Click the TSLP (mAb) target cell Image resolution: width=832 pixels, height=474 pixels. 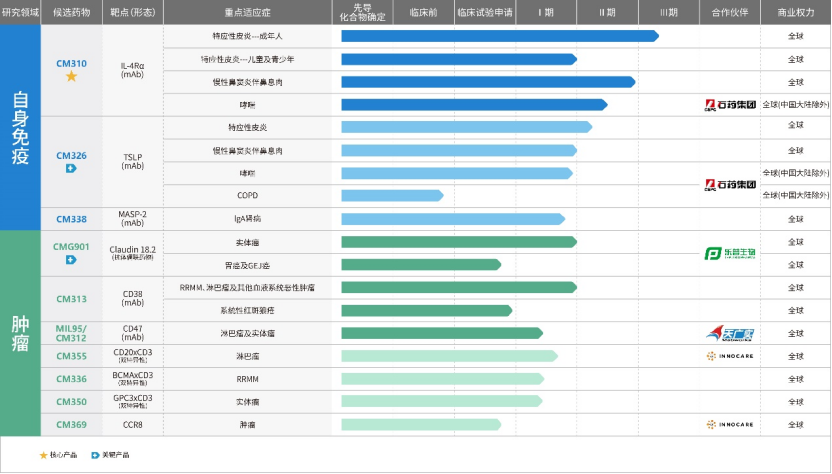pos(133,161)
